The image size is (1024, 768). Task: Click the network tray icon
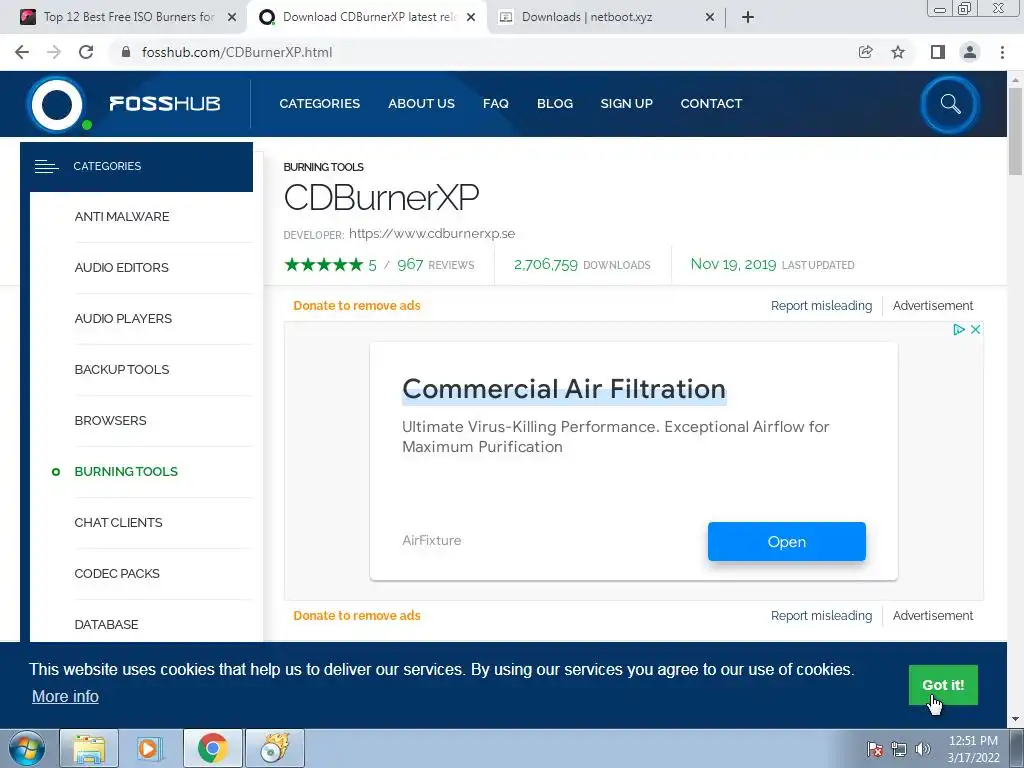click(899, 749)
